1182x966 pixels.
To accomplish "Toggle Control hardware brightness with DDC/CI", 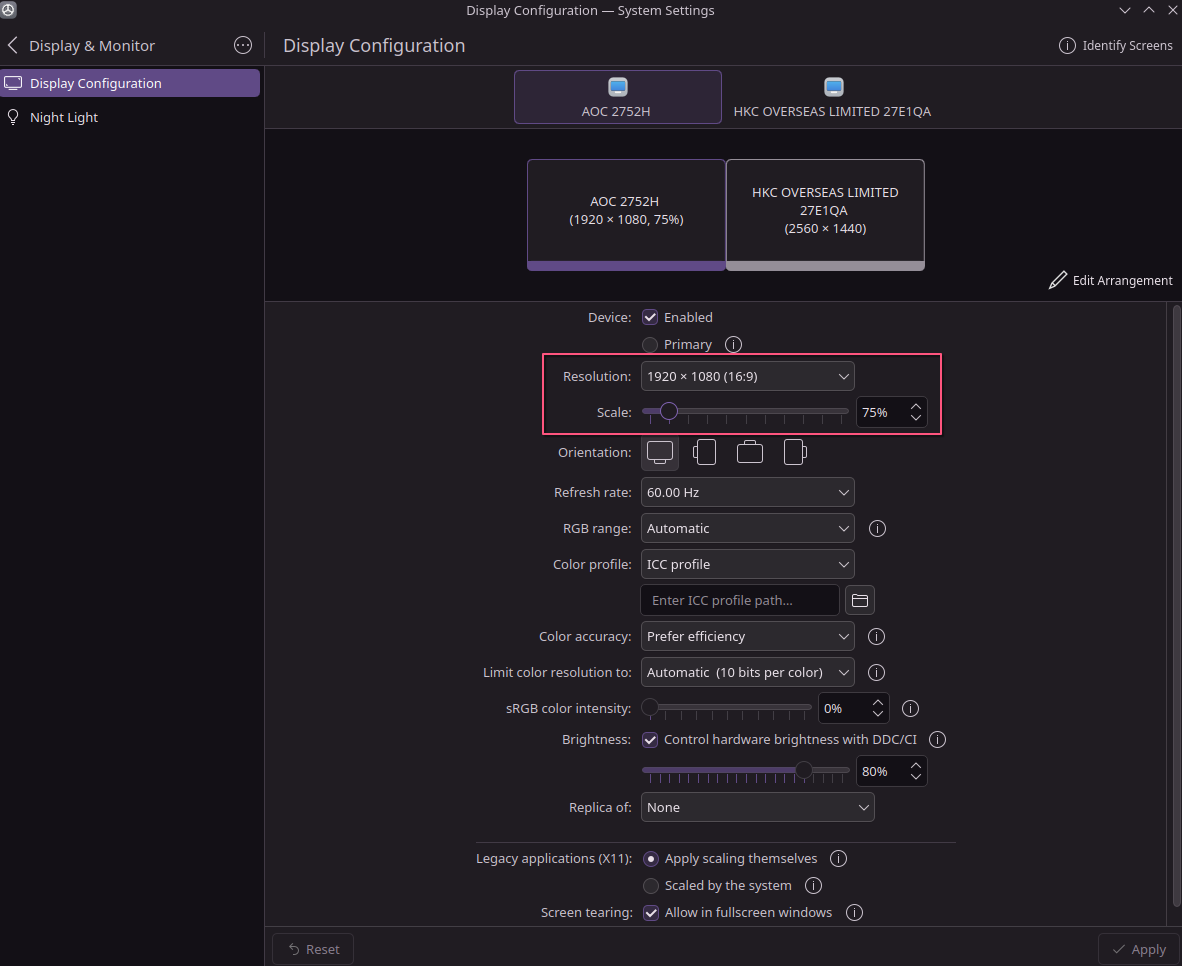I will click(x=650, y=740).
